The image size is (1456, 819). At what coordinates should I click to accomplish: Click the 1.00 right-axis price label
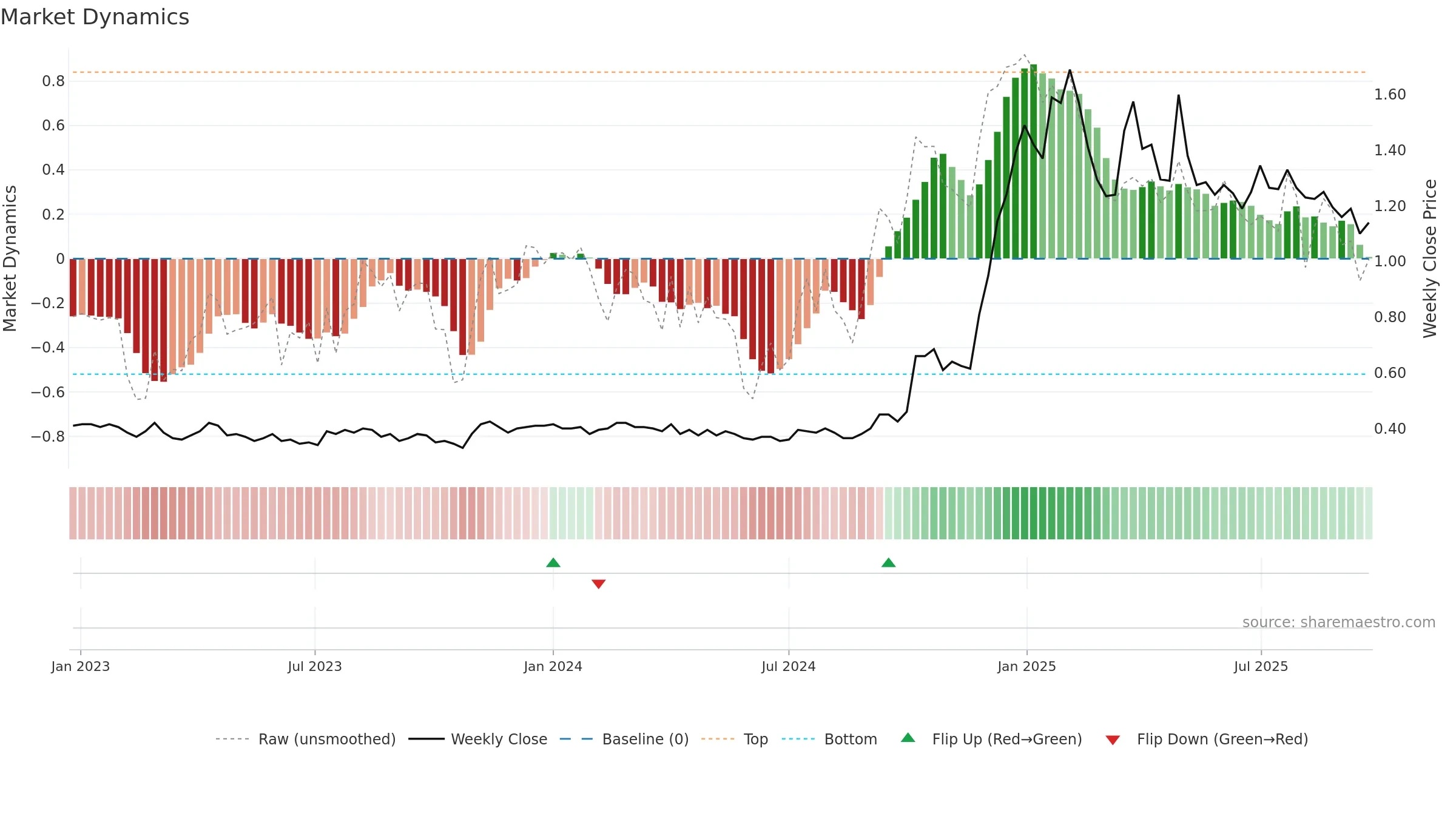tap(1390, 261)
